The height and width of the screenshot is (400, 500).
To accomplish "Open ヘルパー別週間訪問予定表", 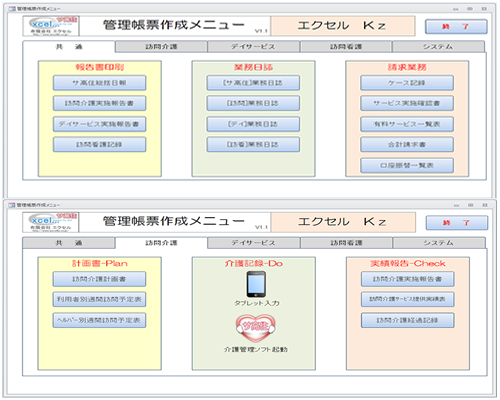I will pyautogui.click(x=99, y=320).
